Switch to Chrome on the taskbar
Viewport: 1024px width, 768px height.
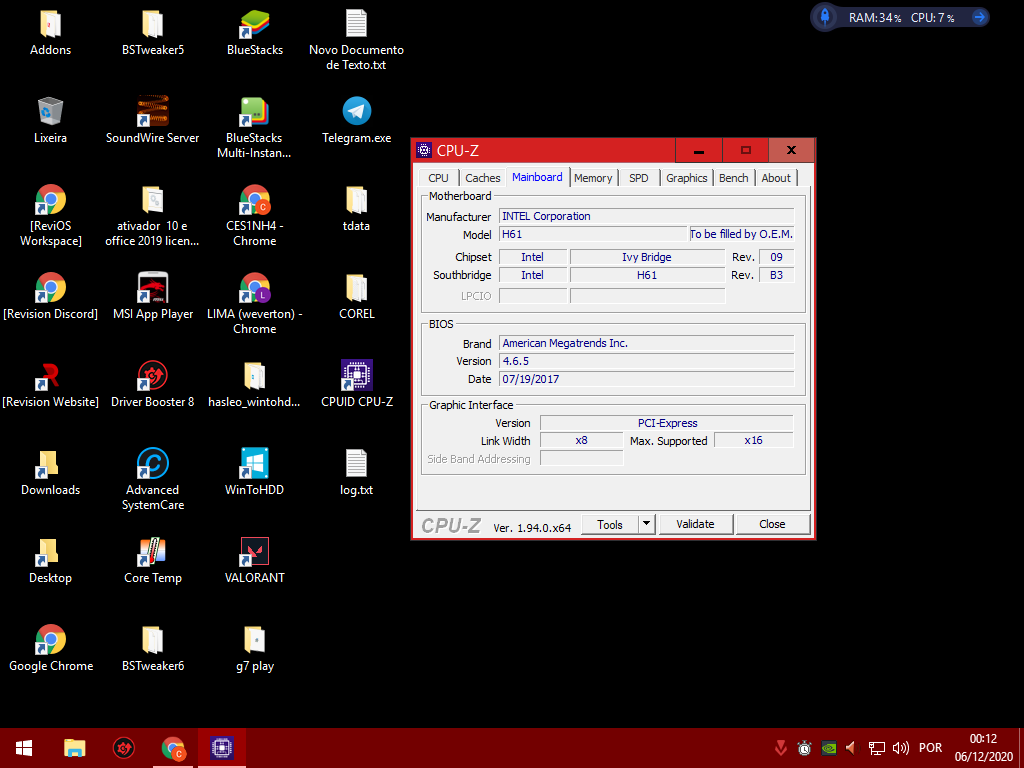173,748
